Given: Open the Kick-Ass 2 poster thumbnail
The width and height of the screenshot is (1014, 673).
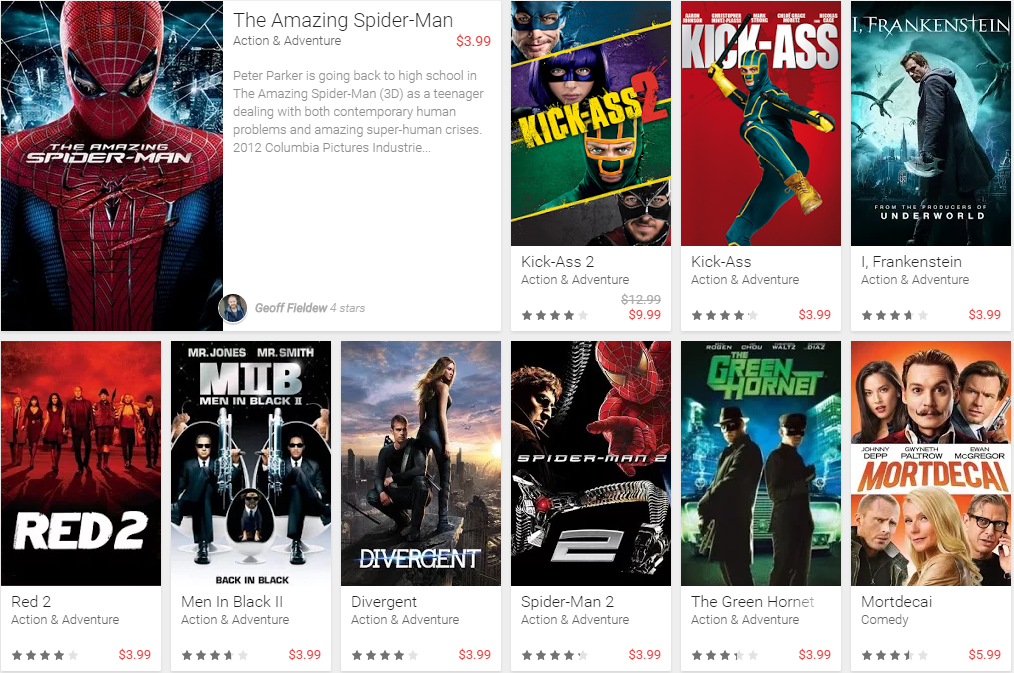Looking at the screenshot, I should pyautogui.click(x=591, y=123).
